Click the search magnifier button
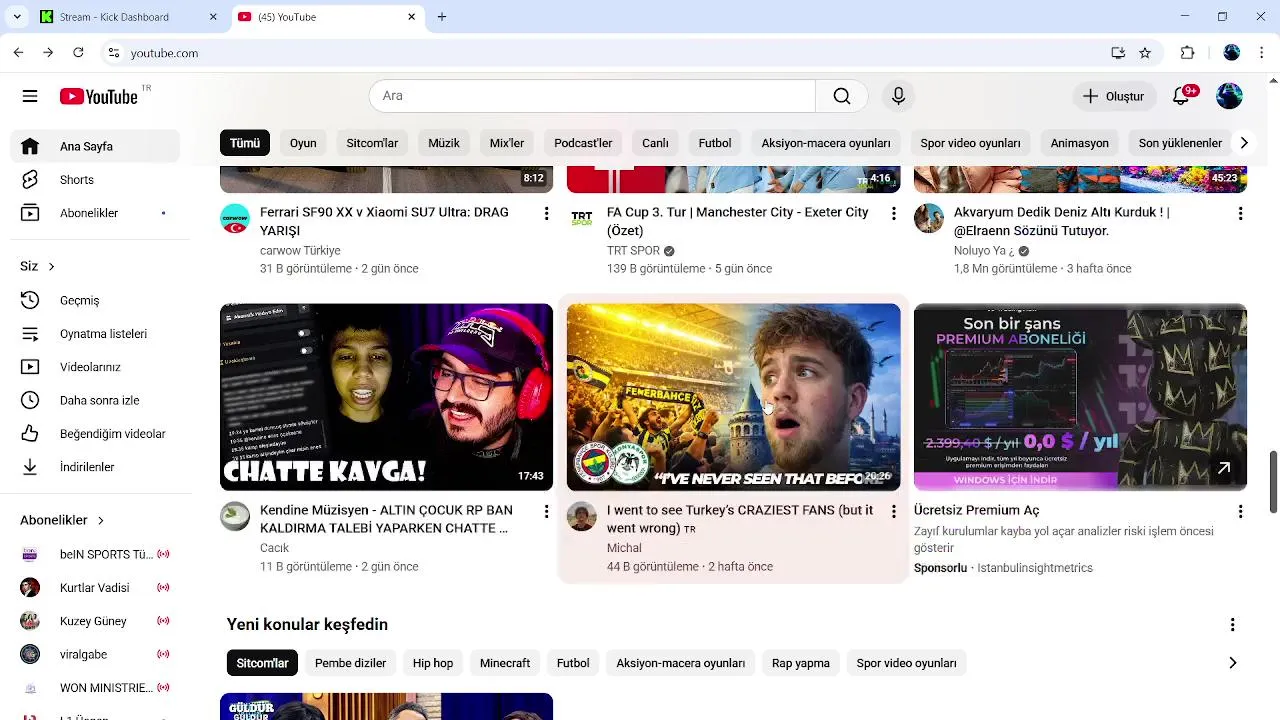Viewport: 1280px width, 720px height. (x=842, y=96)
